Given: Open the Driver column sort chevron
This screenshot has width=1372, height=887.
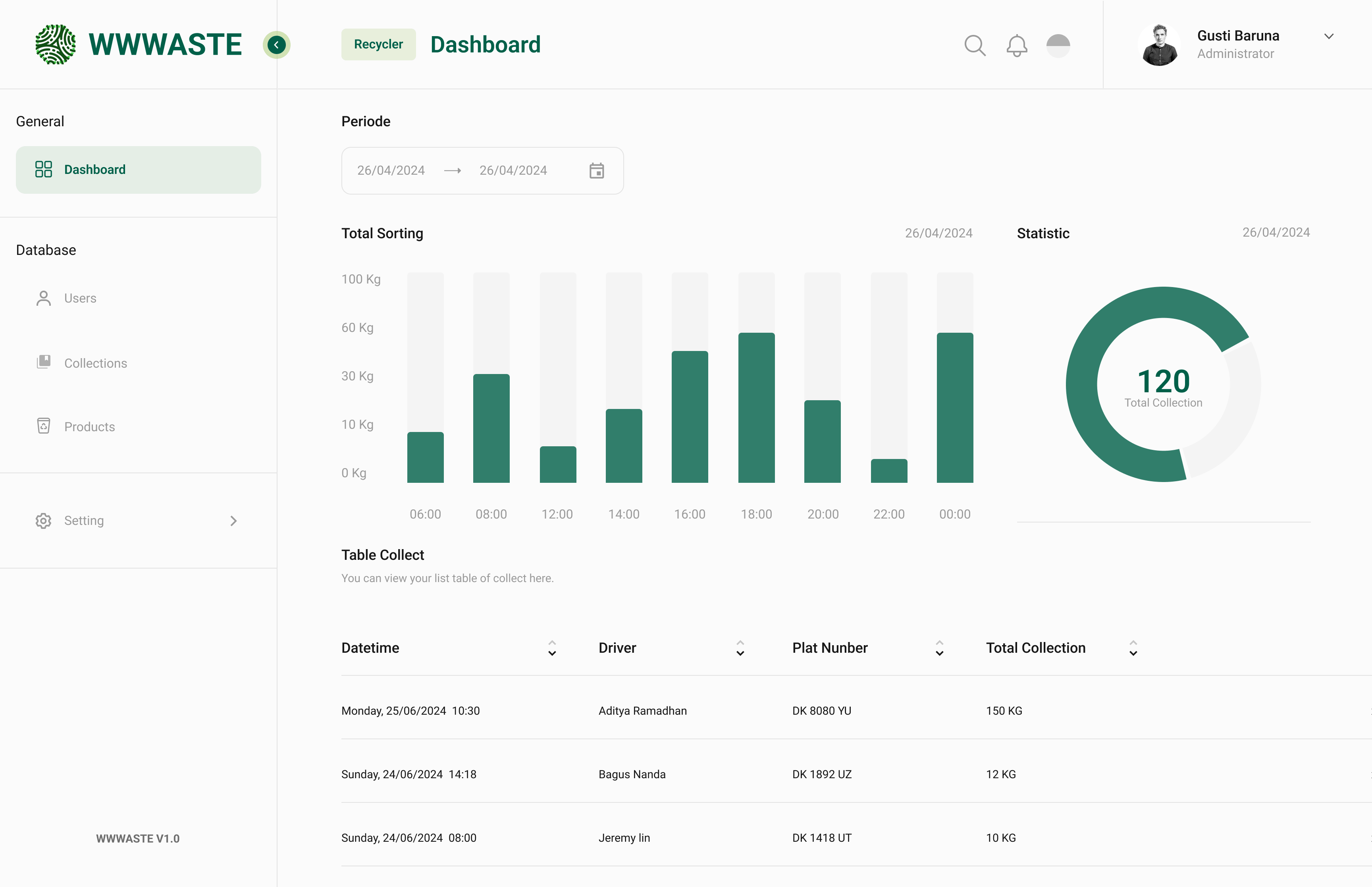Looking at the screenshot, I should (740, 648).
